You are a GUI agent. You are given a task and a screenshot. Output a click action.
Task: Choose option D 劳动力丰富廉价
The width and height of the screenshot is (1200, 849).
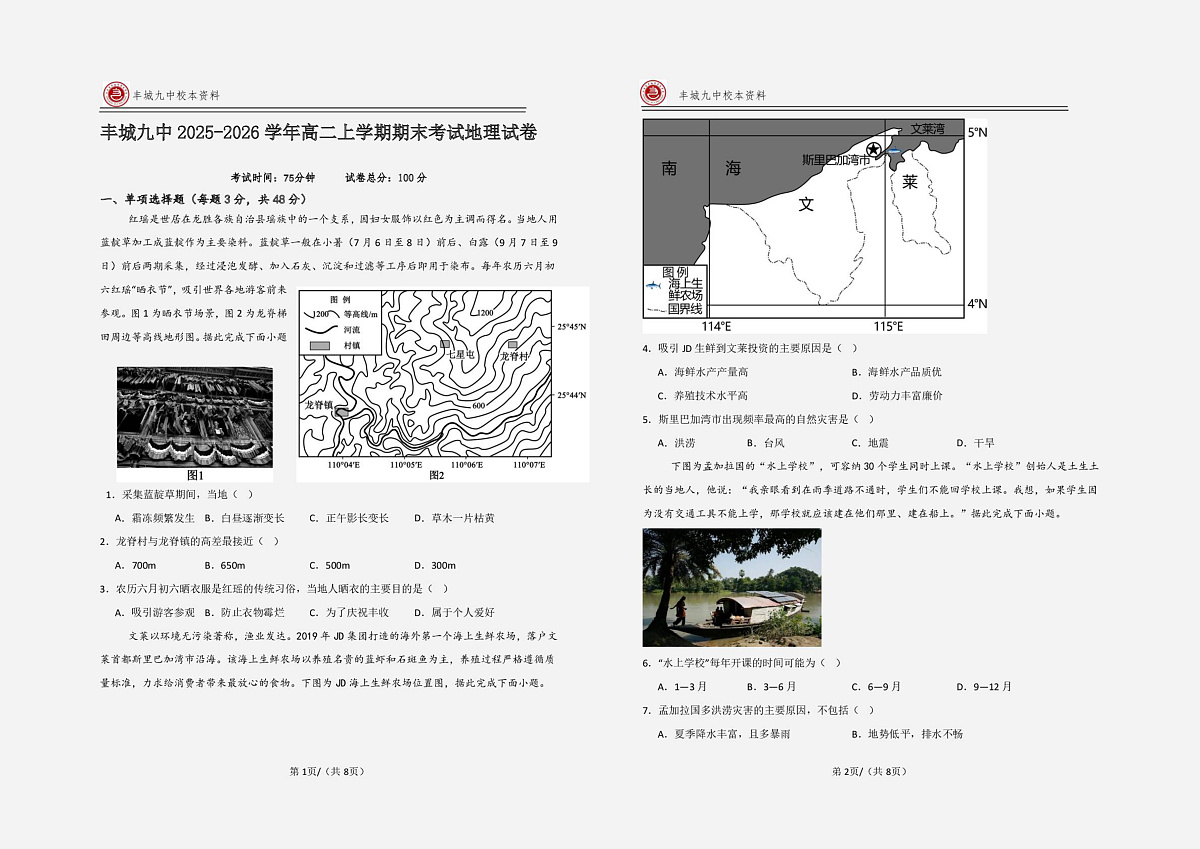click(897, 396)
